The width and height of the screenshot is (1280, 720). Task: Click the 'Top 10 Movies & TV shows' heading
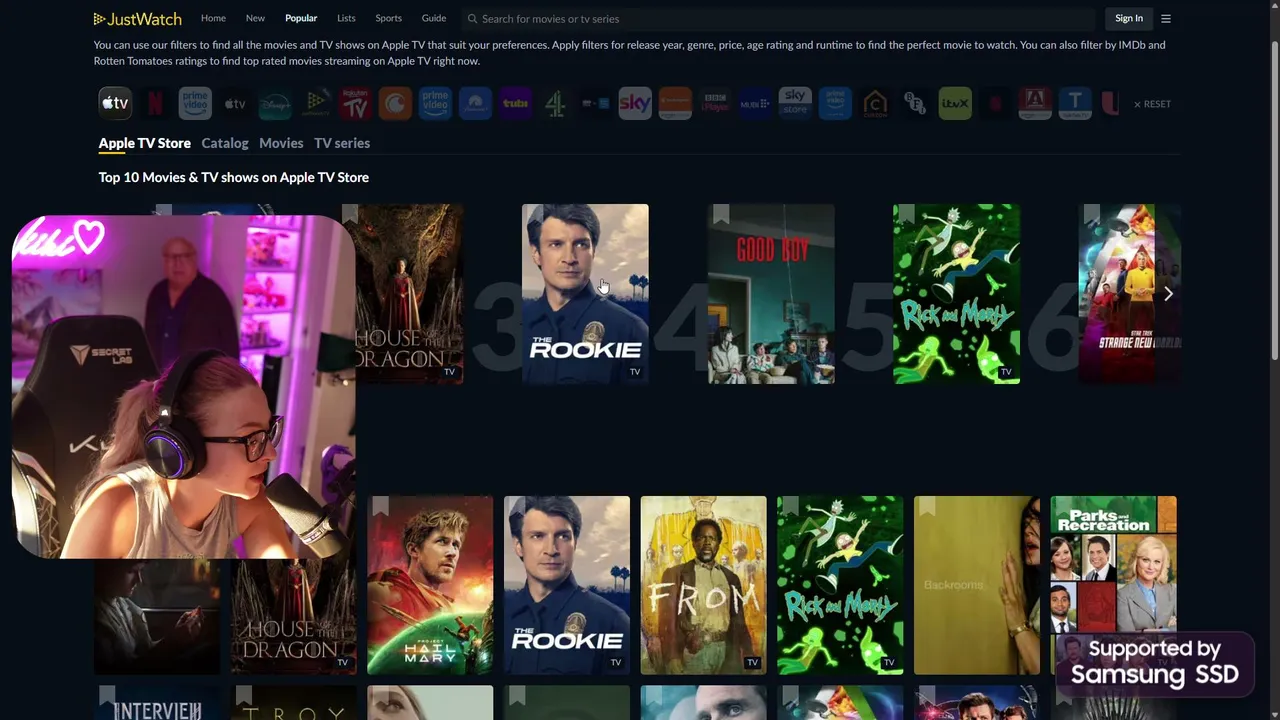[x=234, y=177]
